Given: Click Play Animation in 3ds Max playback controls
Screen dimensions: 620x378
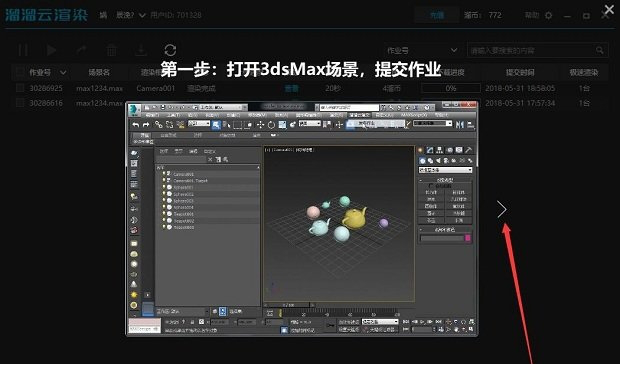Looking at the screenshot, I should (423, 322).
